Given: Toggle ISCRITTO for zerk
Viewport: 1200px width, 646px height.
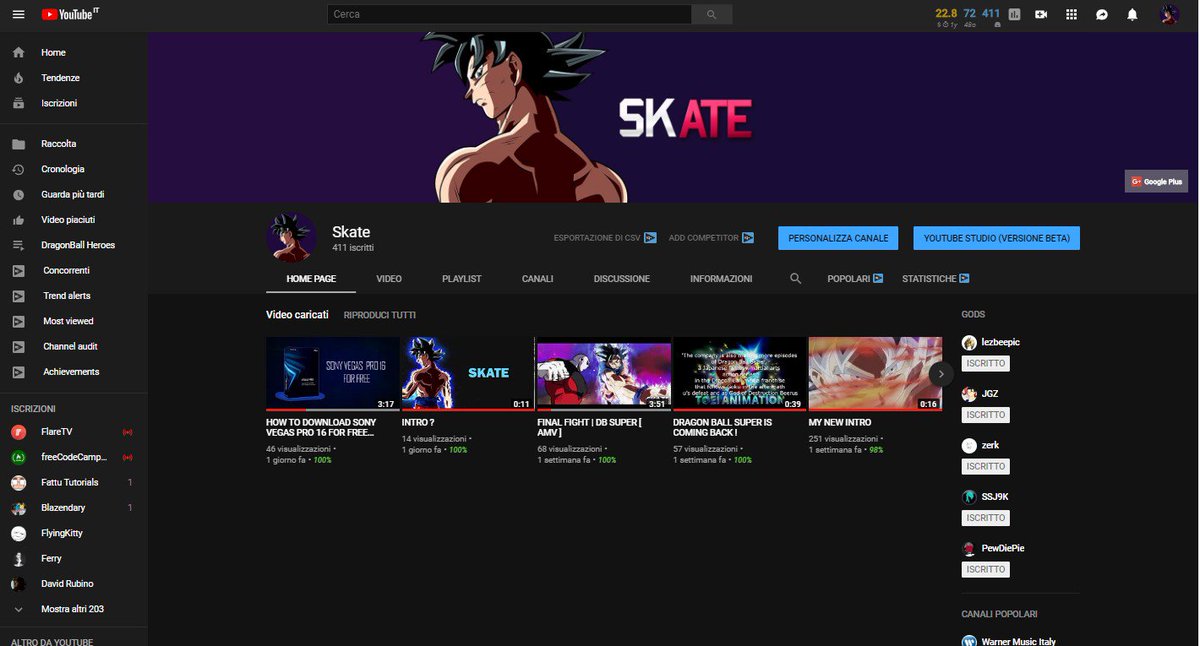Looking at the screenshot, I should (986, 466).
